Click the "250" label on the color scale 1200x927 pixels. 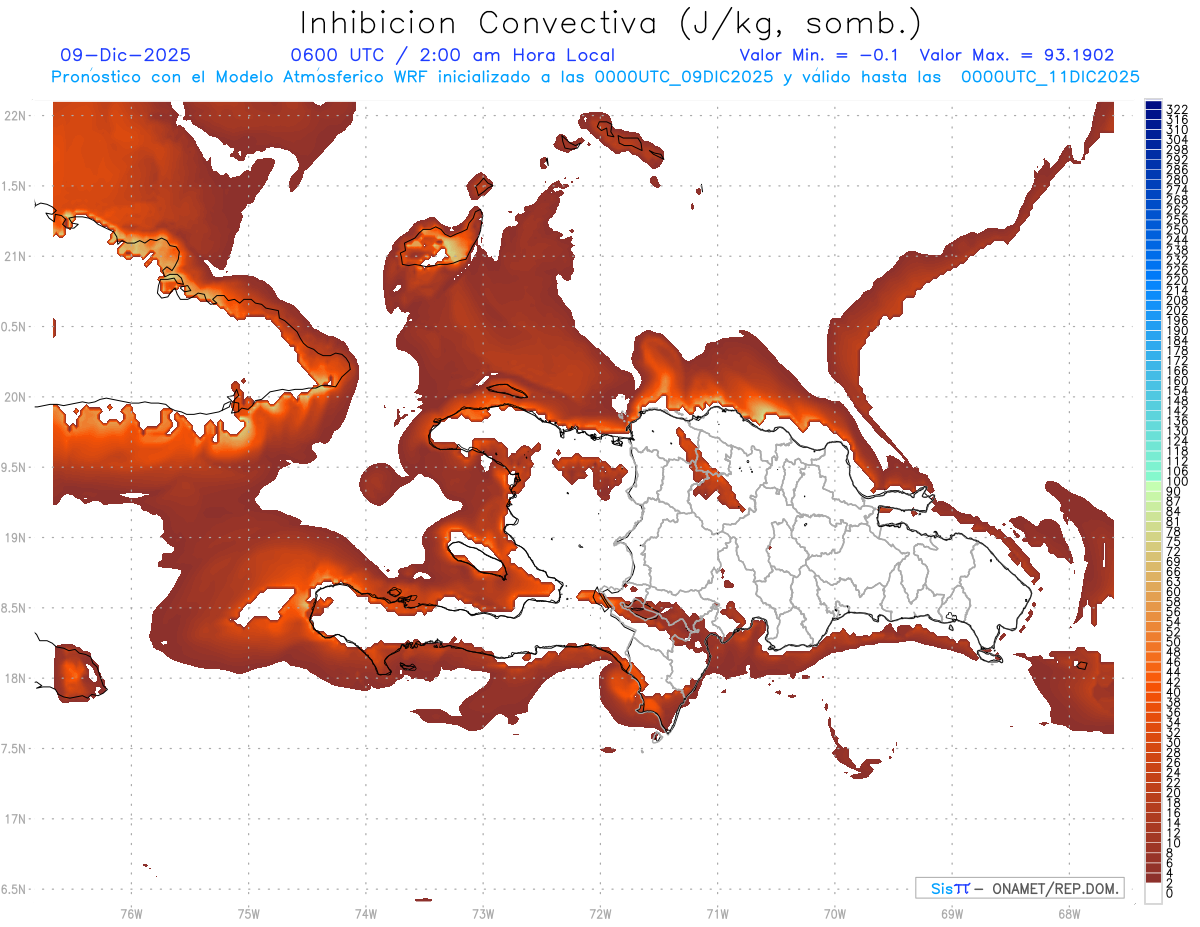(1176, 230)
